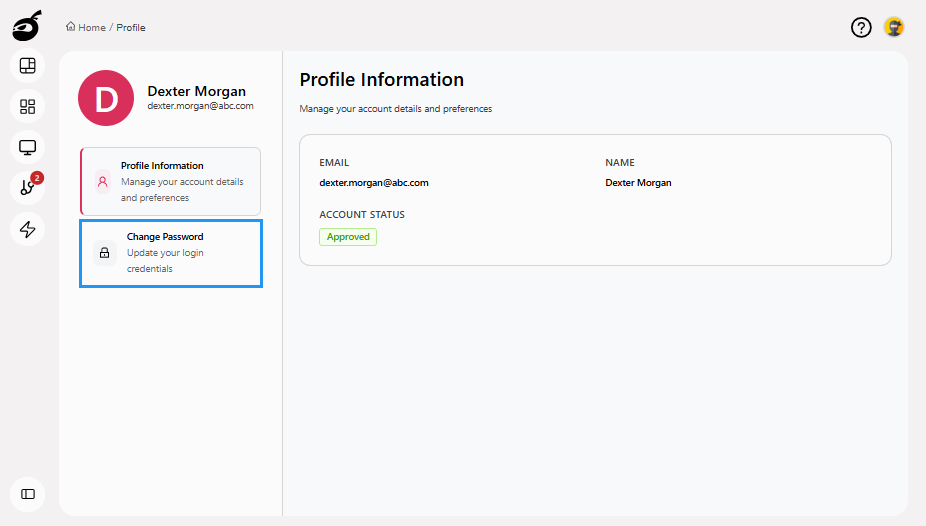Screen dimensions: 926x526
Task: Click the Profile breadcrumb item
Action: (131, 28)
